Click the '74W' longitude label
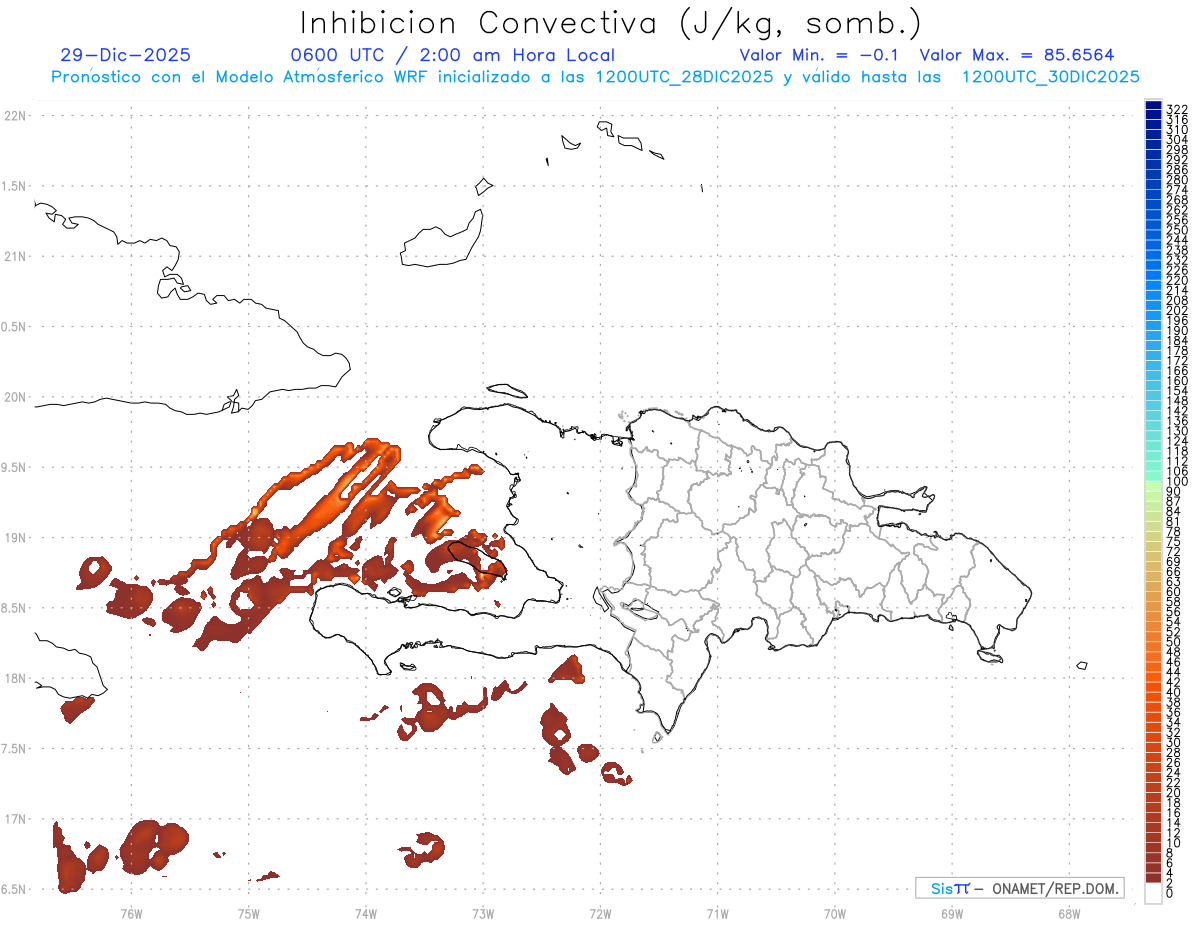The height and width of the screenshot is (927, 1200). pyautogui.click(x=366, y=913)
